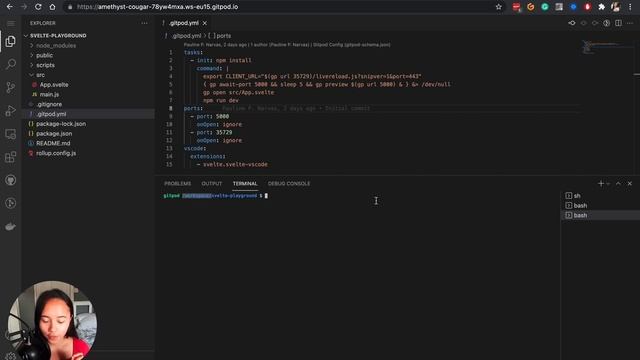Viewport: 640px width, 360px height.
Task: Open the browser extensions puzzle icon
Action: tap(601, 7)
